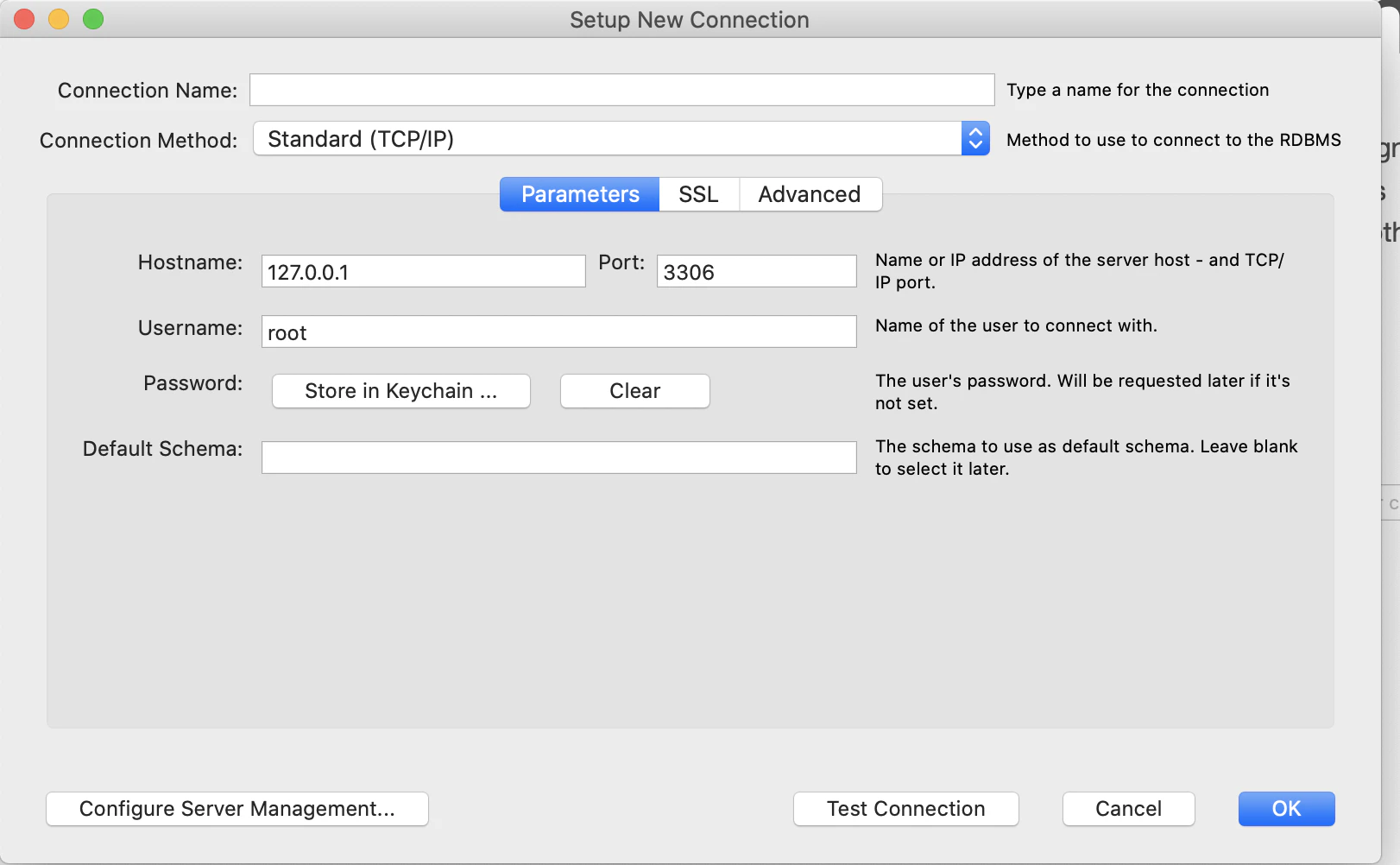1400x865 pixels.
Task: Switch to the SSL tab
Action: (698, 194)
